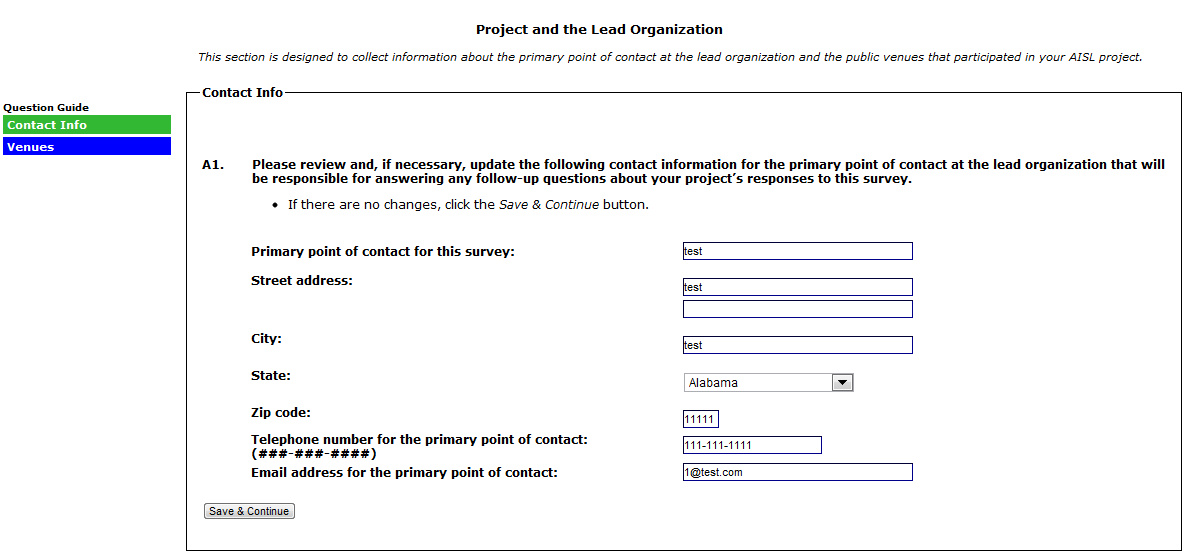Select the empty second street address field
The height and width of the screenshot is (559, 1191).
click(797, 309)
